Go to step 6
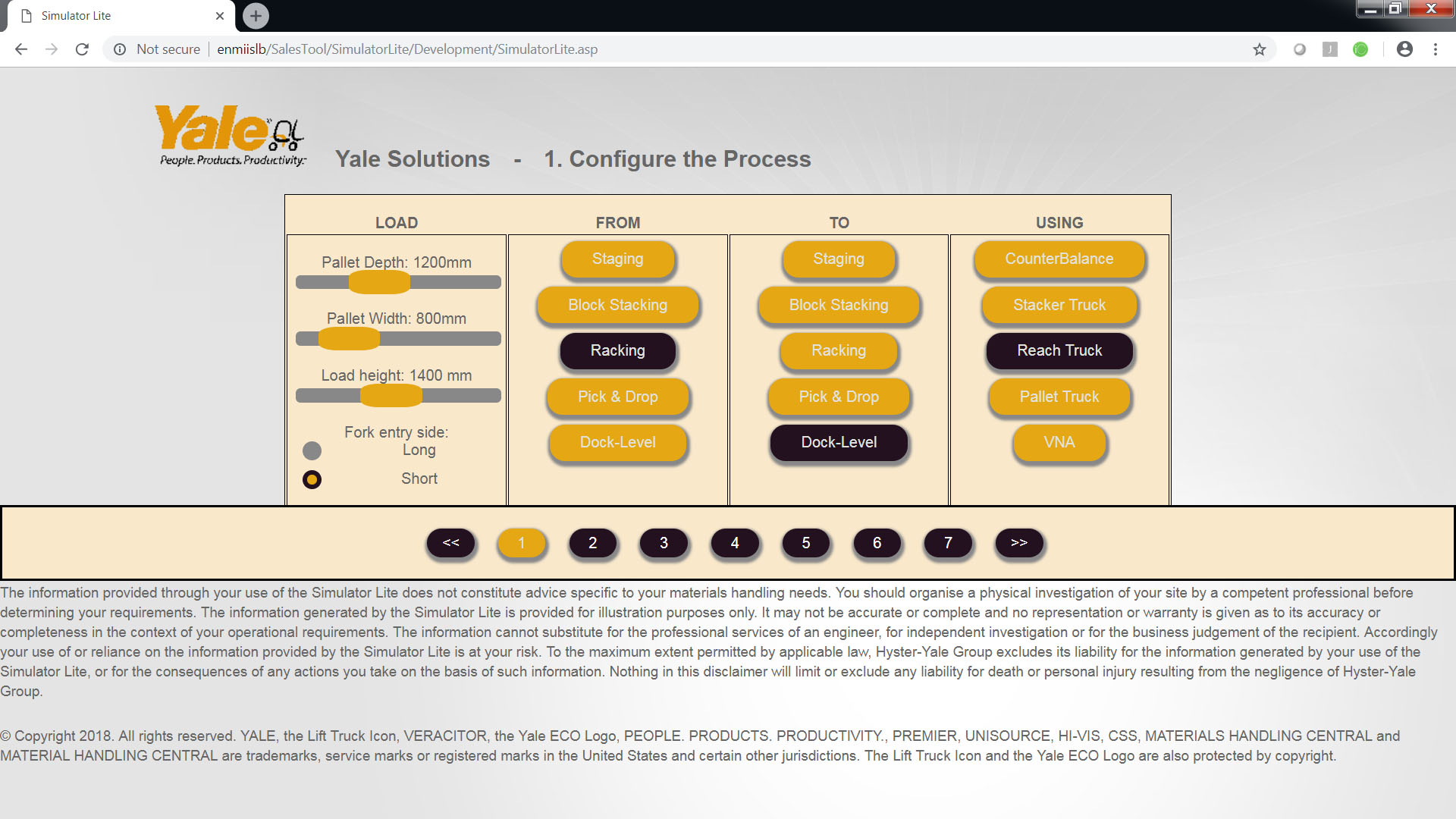1456x819 pixels. [x=877, y=543]
